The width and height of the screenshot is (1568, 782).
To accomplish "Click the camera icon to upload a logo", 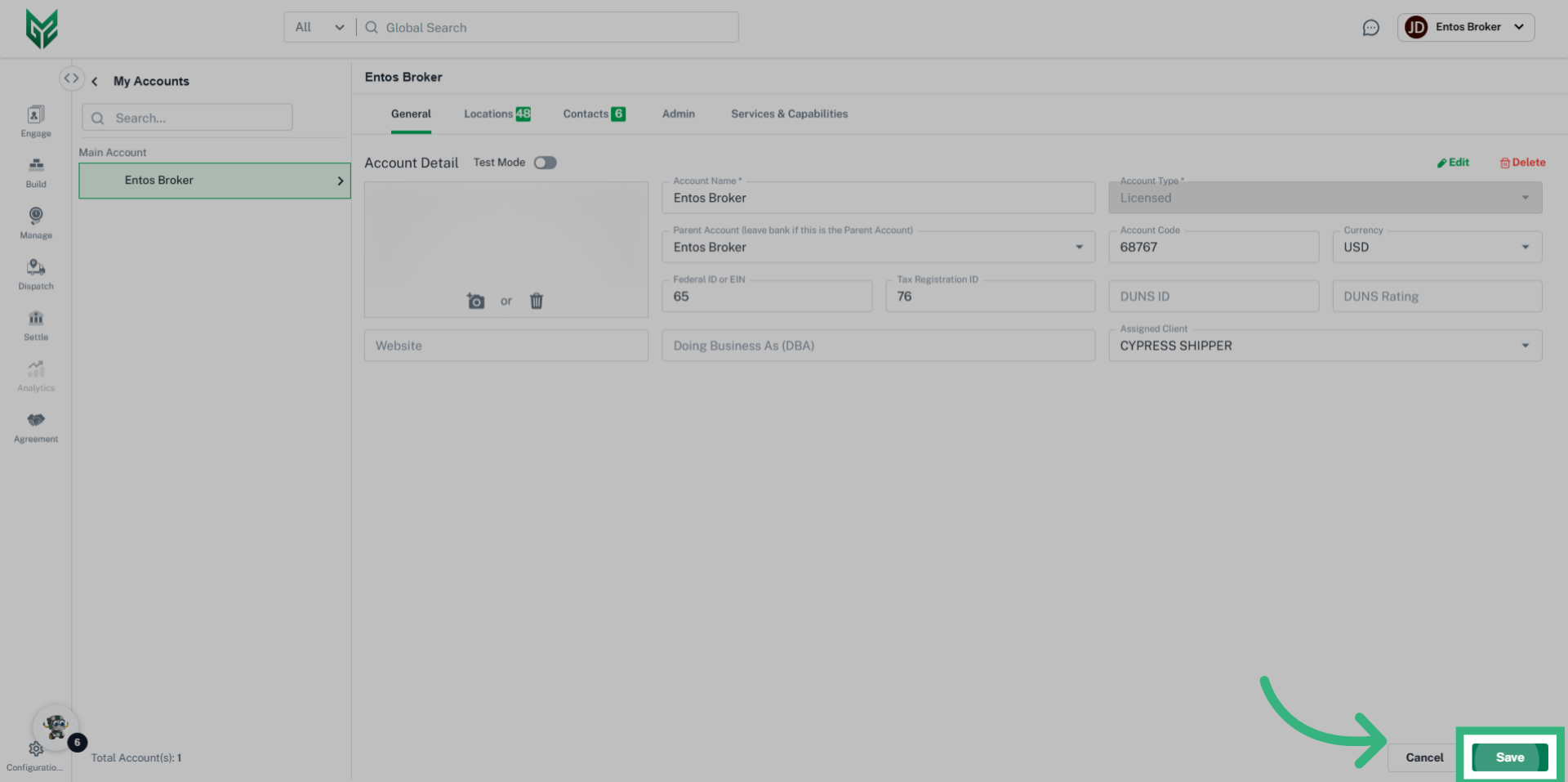I will [476, 301].
